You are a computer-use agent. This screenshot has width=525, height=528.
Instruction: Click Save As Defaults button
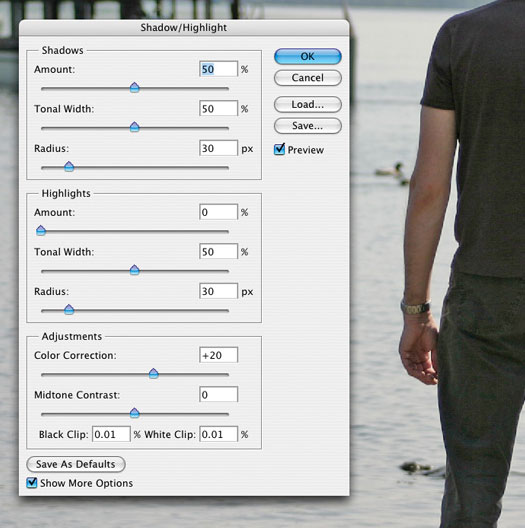pyautogui.click(x=76, y=464)
